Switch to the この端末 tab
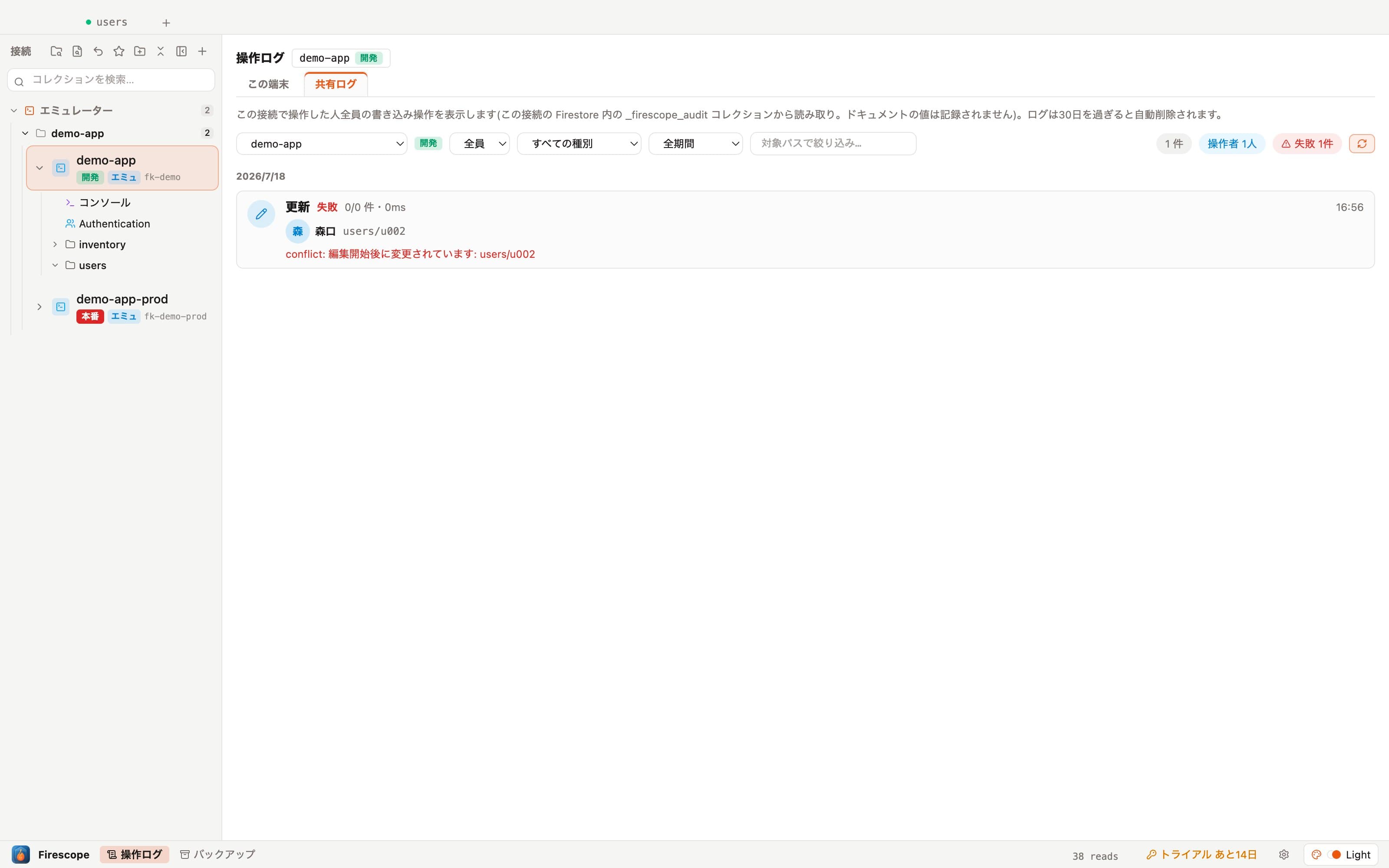The width and height of the screenshot is (1389, 868). [x=268, y=84]
